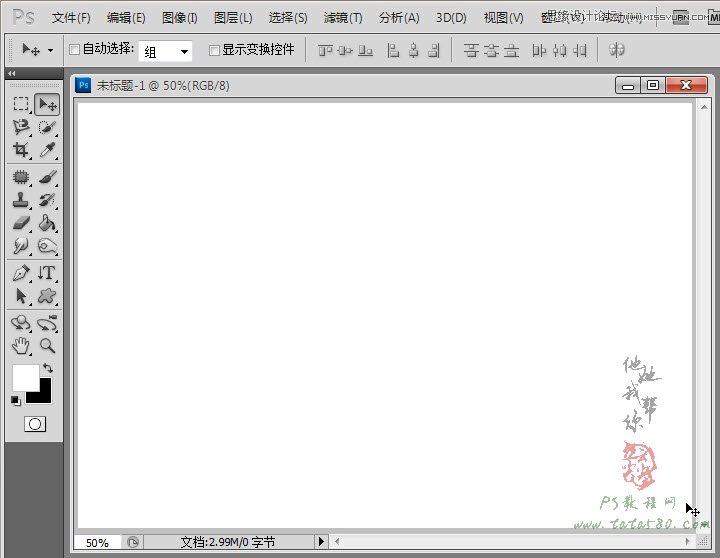The height and width of the screenshot is (558, 720).
Task: Open the 图层(L) menu
Action: 233,18
